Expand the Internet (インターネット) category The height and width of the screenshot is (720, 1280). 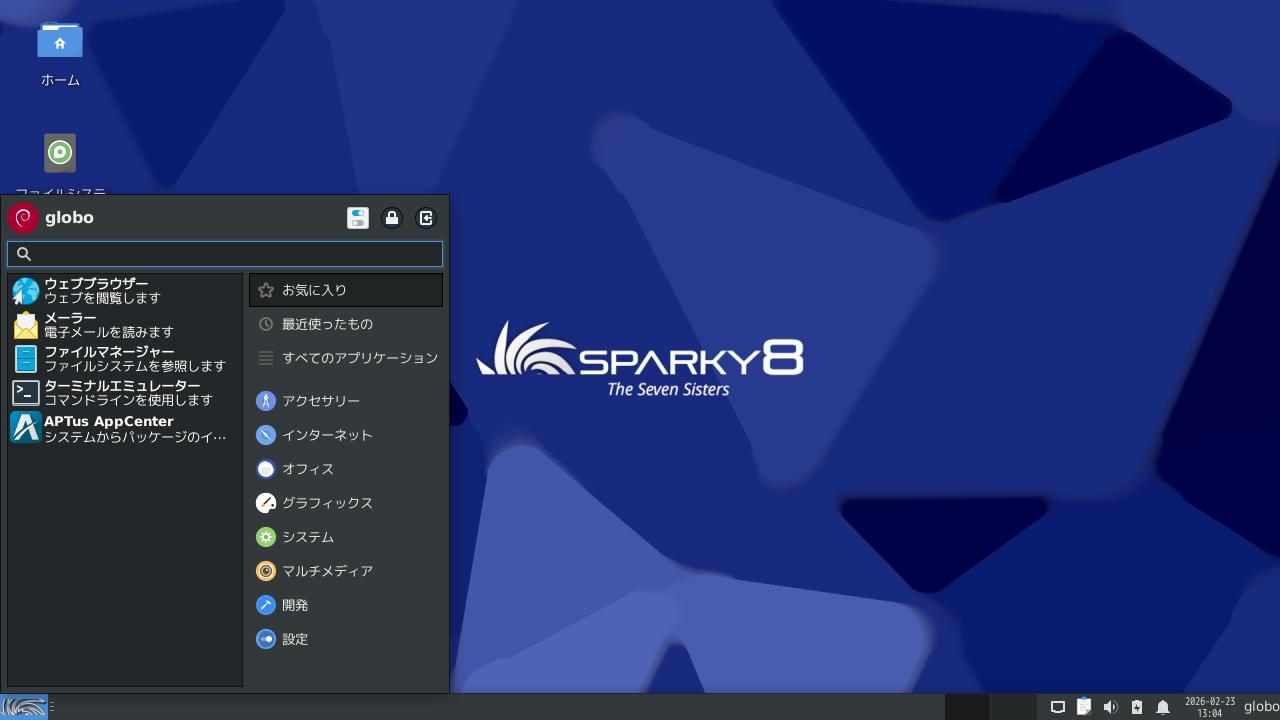(x=346, y=435)
